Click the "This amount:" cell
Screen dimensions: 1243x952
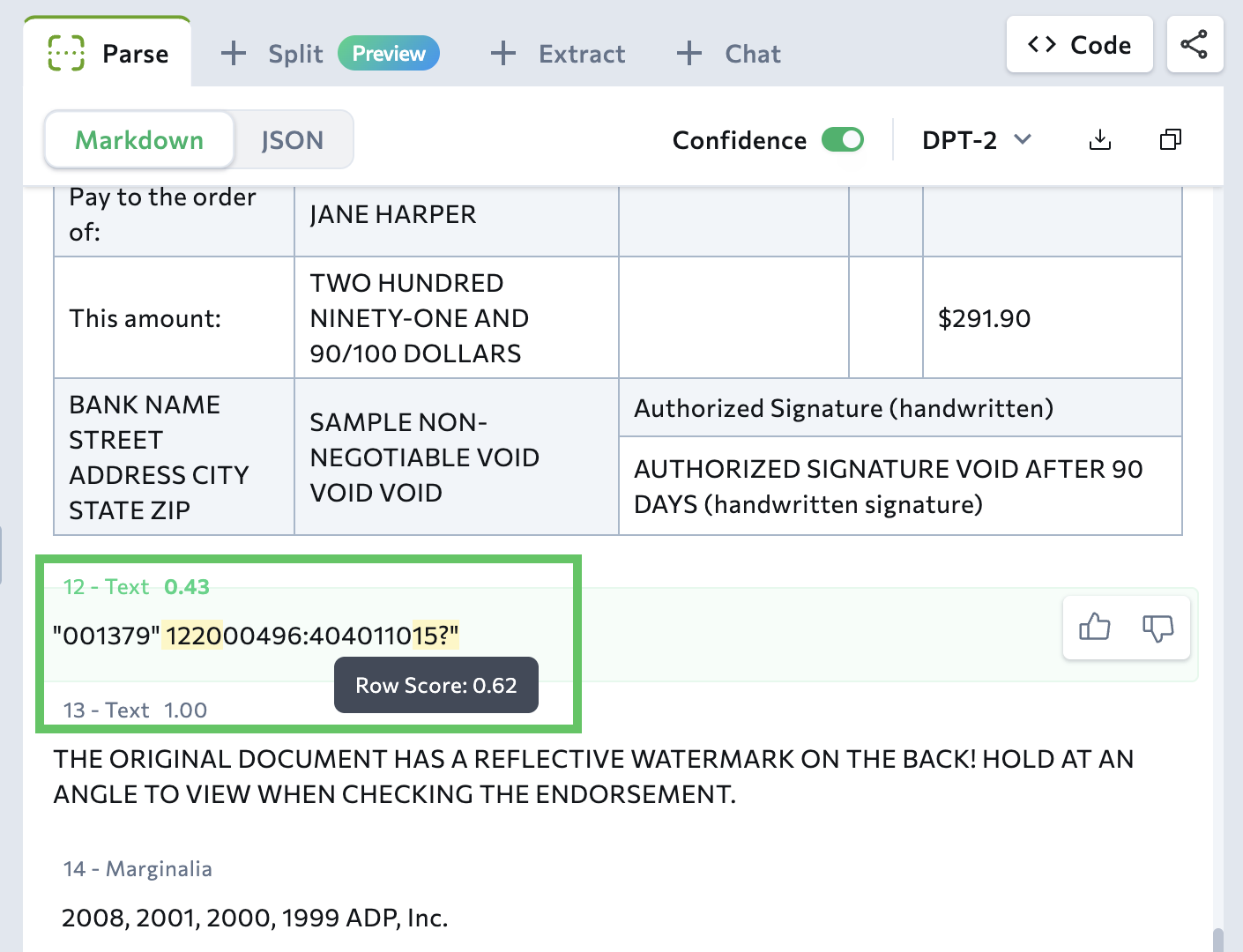point(174,317)
